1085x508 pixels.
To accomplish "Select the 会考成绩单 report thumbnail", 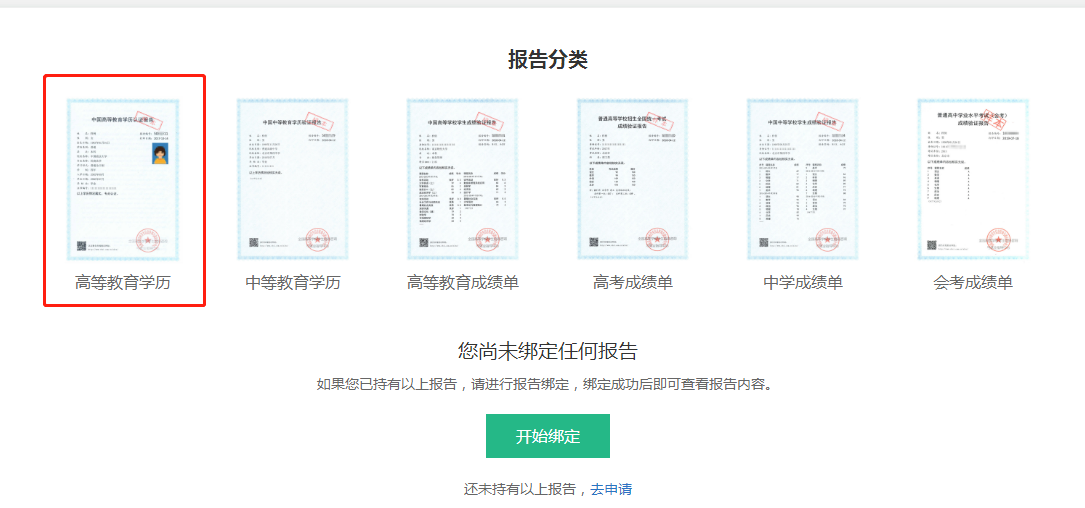I will coord(972,178).
